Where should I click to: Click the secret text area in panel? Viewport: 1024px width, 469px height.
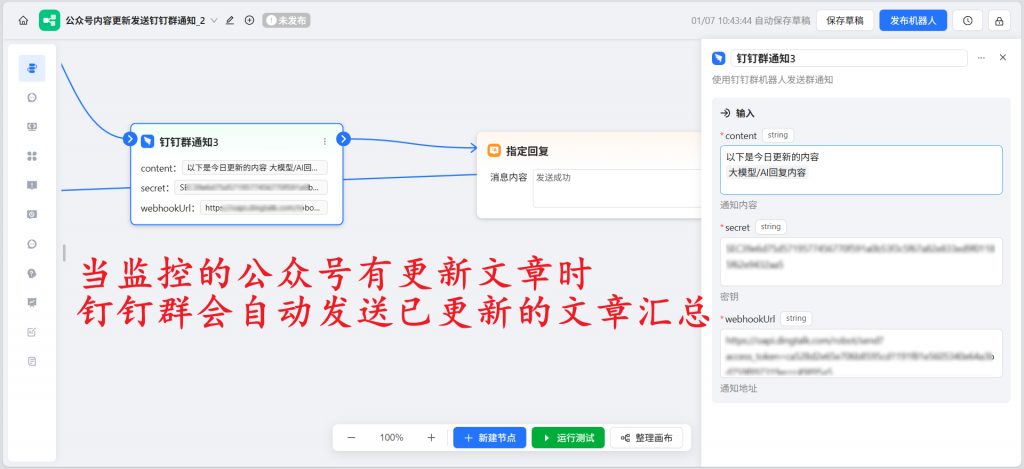click(x=861, y=261)
